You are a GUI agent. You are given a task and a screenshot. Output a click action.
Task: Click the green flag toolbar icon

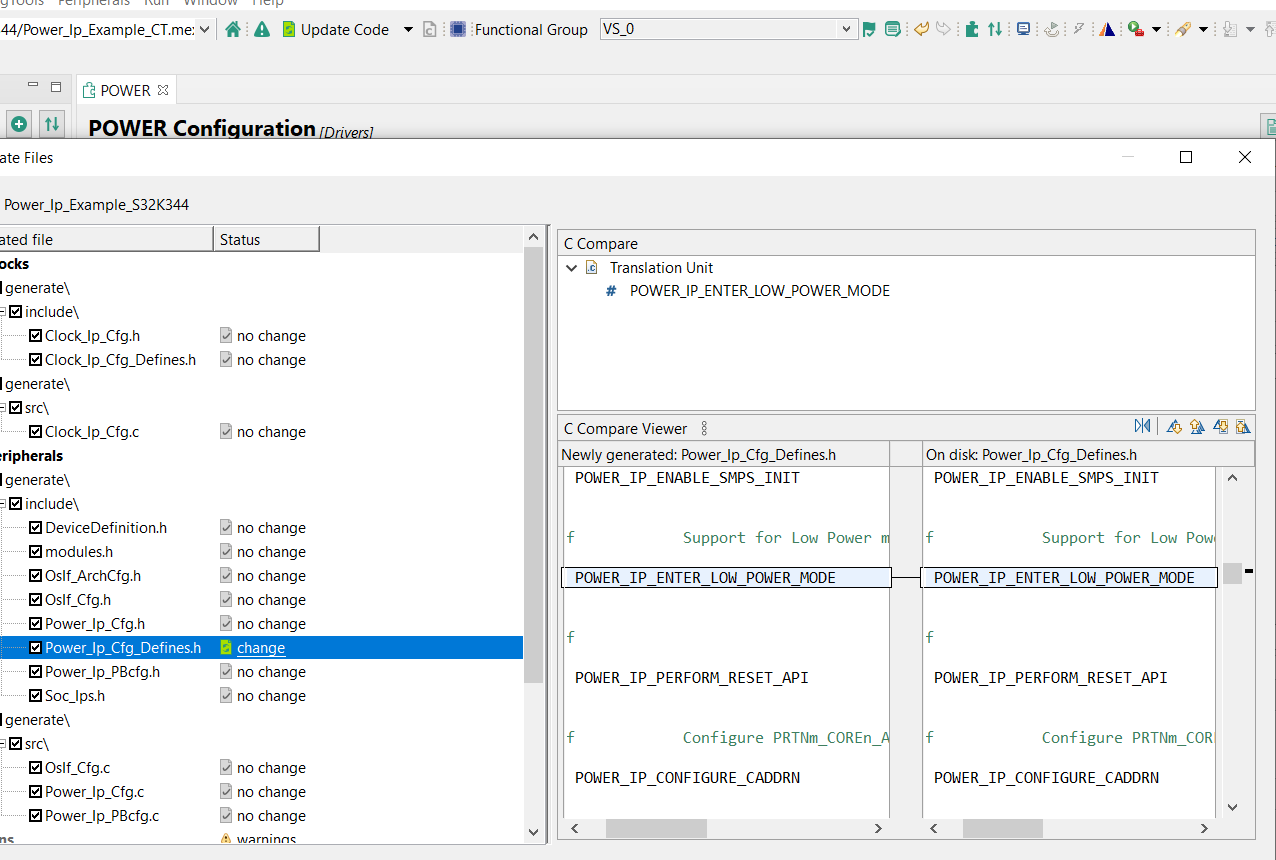pos(869,29)
